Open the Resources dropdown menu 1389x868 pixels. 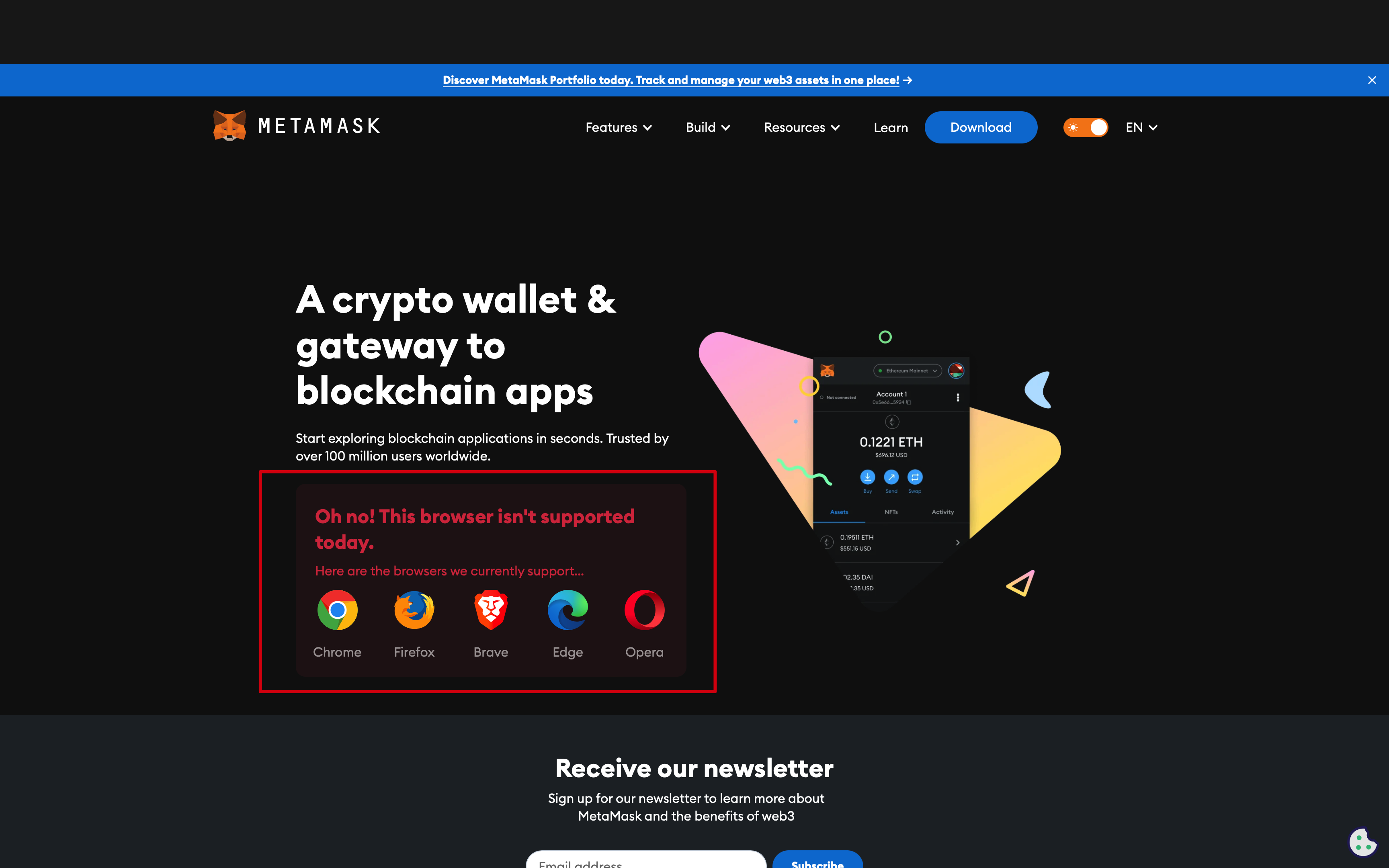pos(802,127)
